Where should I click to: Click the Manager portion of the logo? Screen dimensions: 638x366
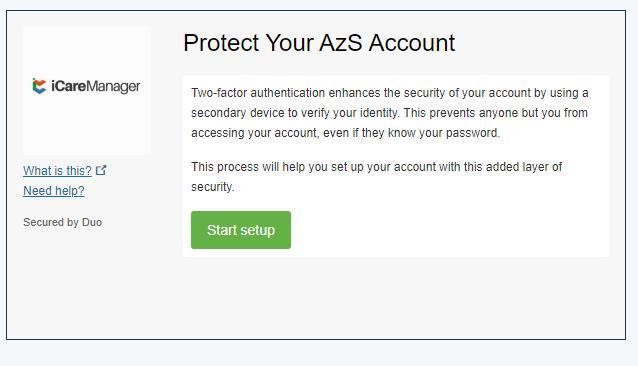tap(114, 87)
